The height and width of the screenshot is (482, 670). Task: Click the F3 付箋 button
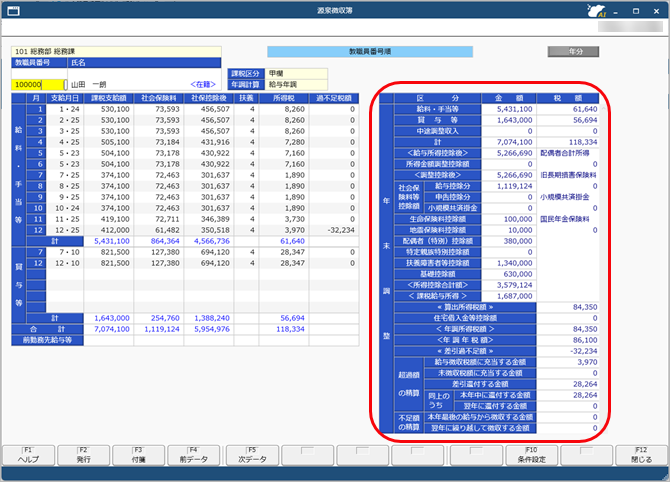pyautogui.click(x=138, y=455)
